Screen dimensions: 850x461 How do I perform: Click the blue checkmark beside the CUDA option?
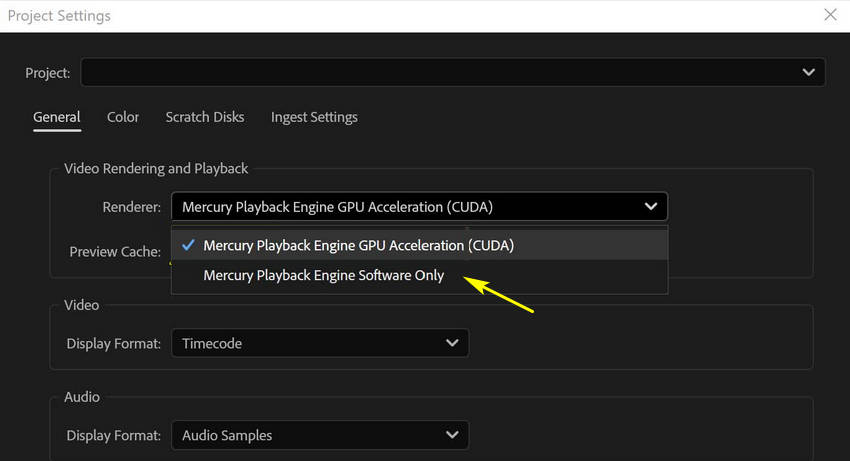tap(188, 245)
